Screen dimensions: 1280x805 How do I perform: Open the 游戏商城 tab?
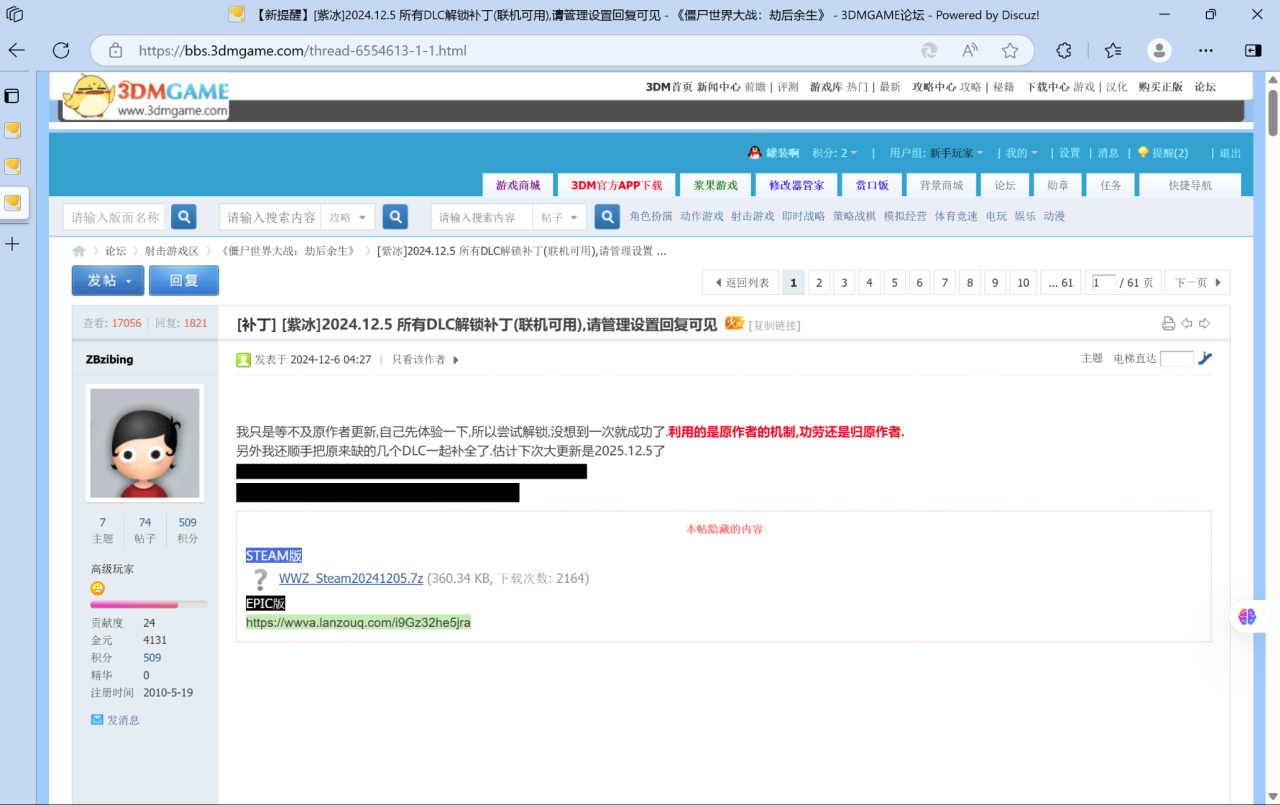[x=518, y=185]
